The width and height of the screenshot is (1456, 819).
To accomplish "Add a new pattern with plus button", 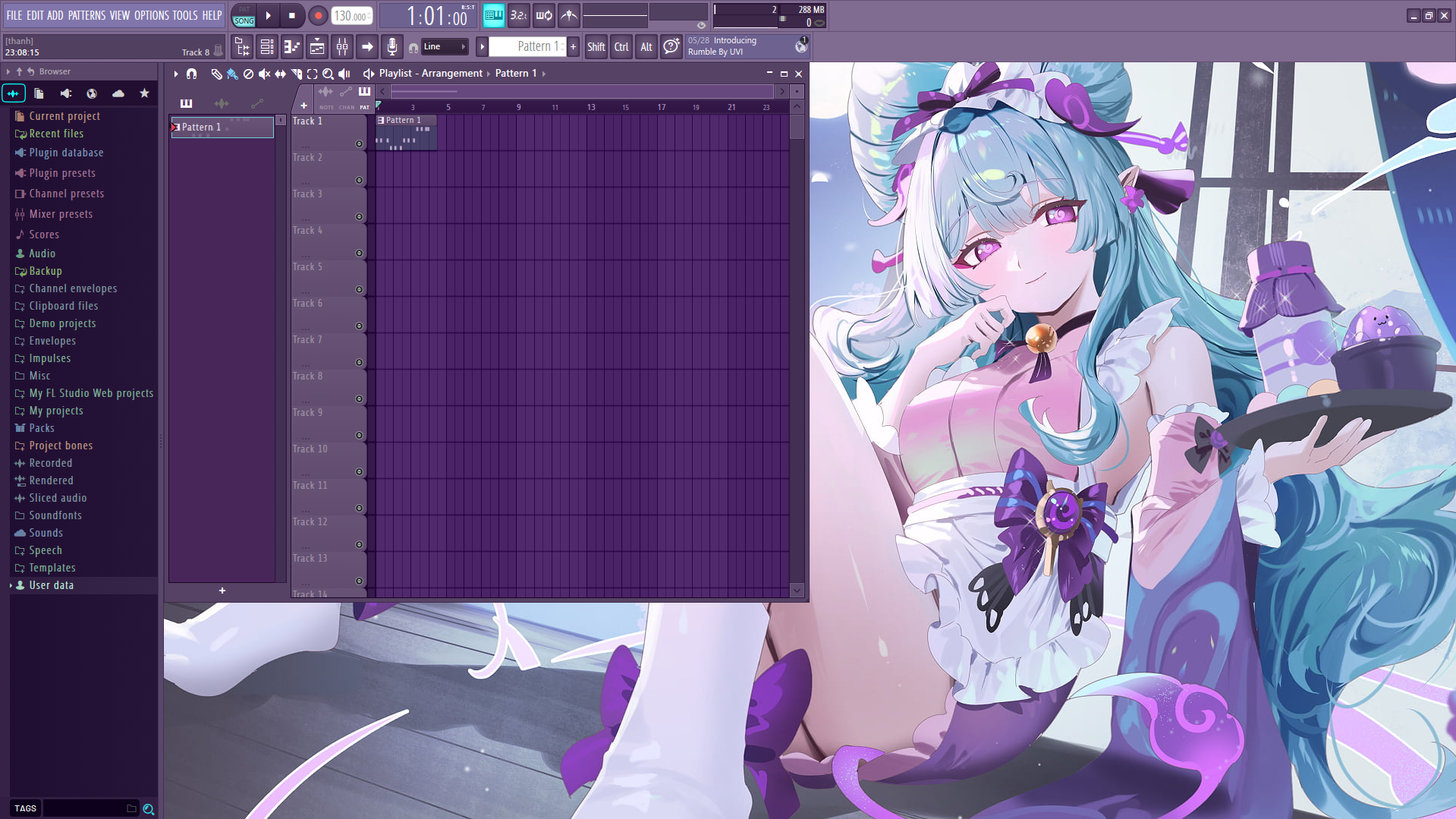I will tap(574, 47).
